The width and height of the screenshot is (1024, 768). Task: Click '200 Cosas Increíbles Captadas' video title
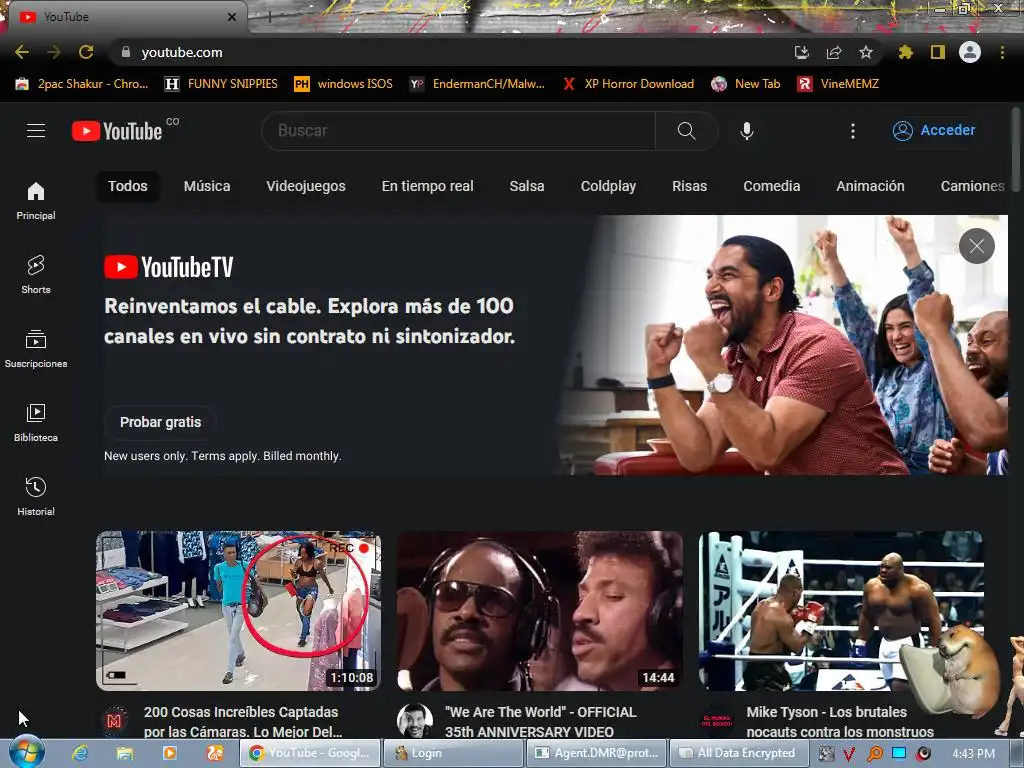[x=242, y=722]
